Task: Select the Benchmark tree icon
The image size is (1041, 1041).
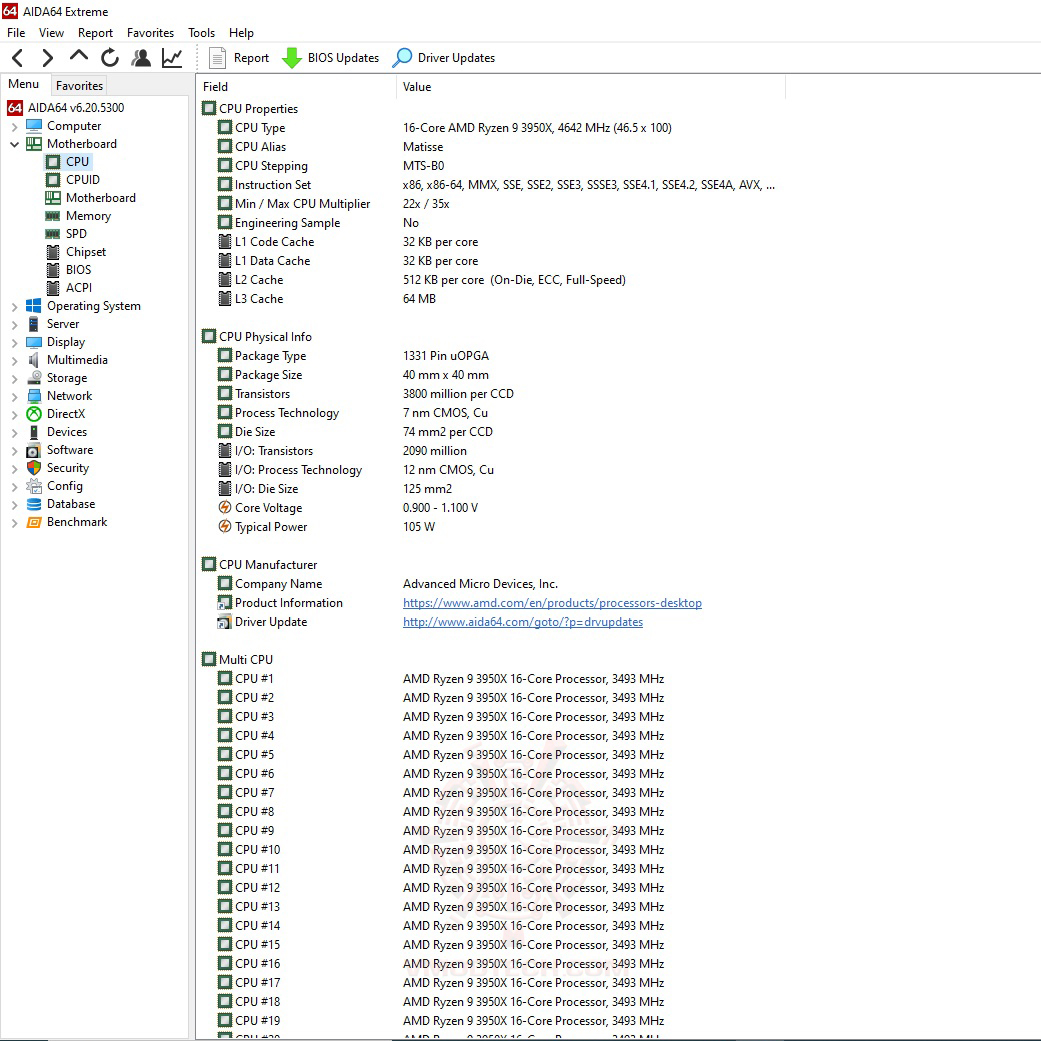Action: tap(34, 522)
